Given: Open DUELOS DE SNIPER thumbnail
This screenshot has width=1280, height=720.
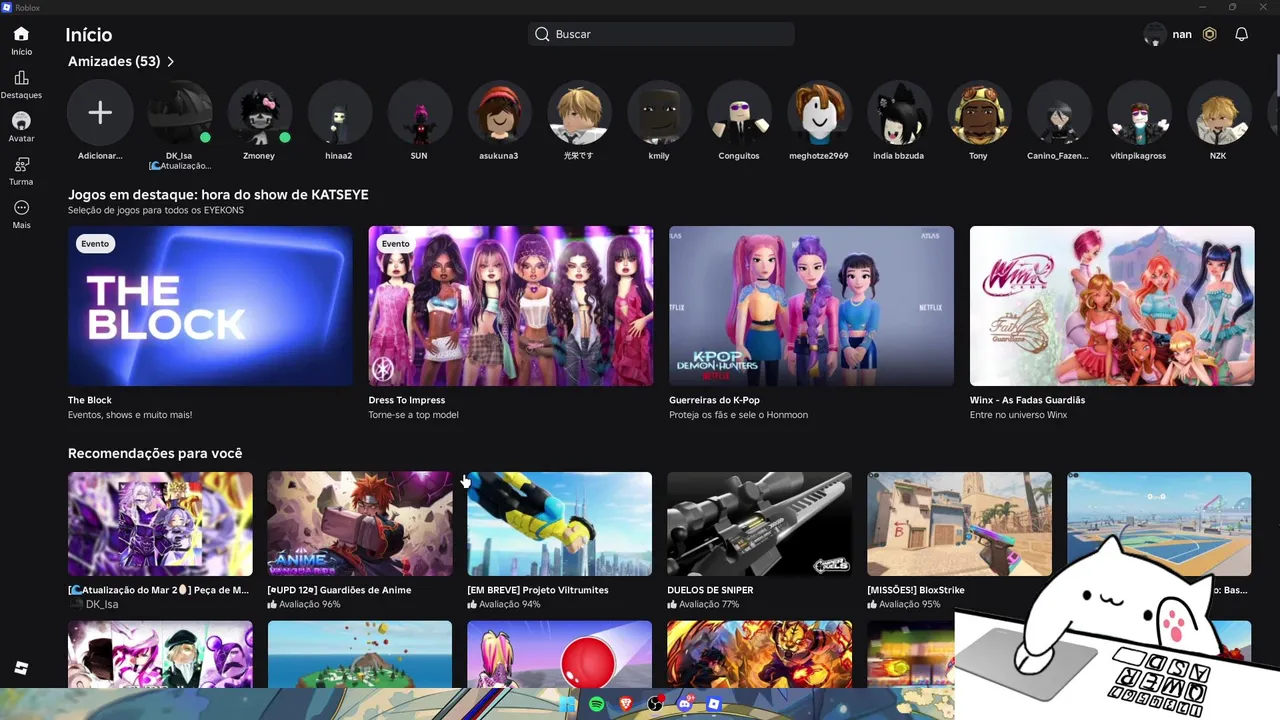Looking at the screenshot, I should [759, 524].
